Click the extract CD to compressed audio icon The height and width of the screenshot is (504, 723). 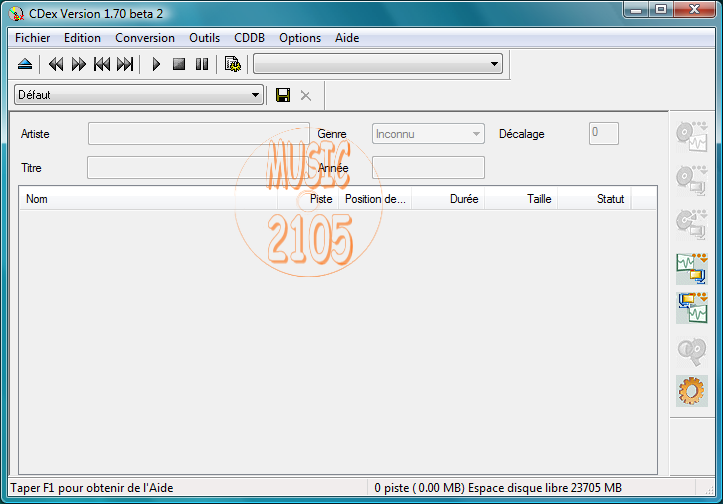692,180
